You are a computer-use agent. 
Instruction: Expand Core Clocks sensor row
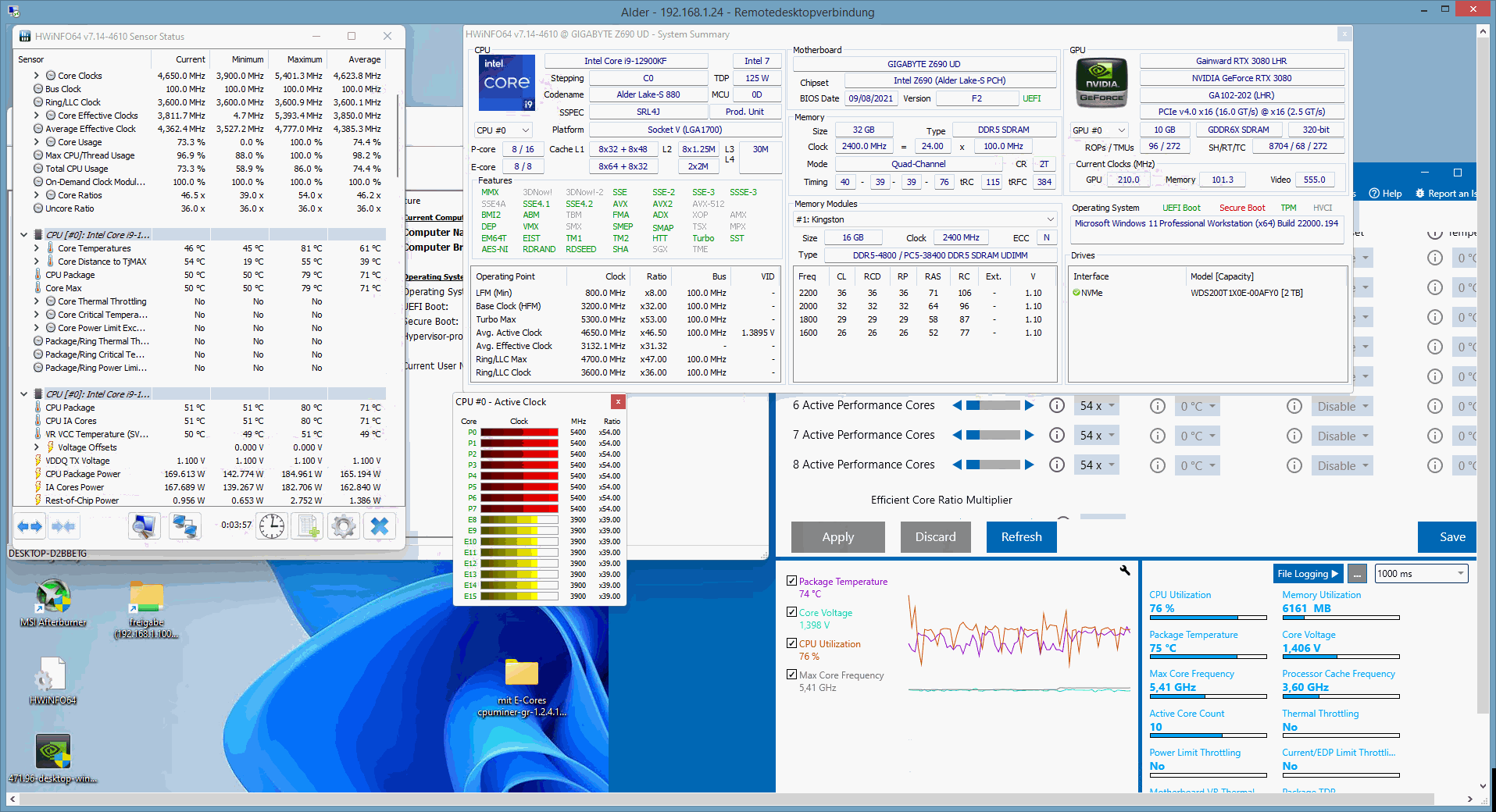[x=36, y=76]
